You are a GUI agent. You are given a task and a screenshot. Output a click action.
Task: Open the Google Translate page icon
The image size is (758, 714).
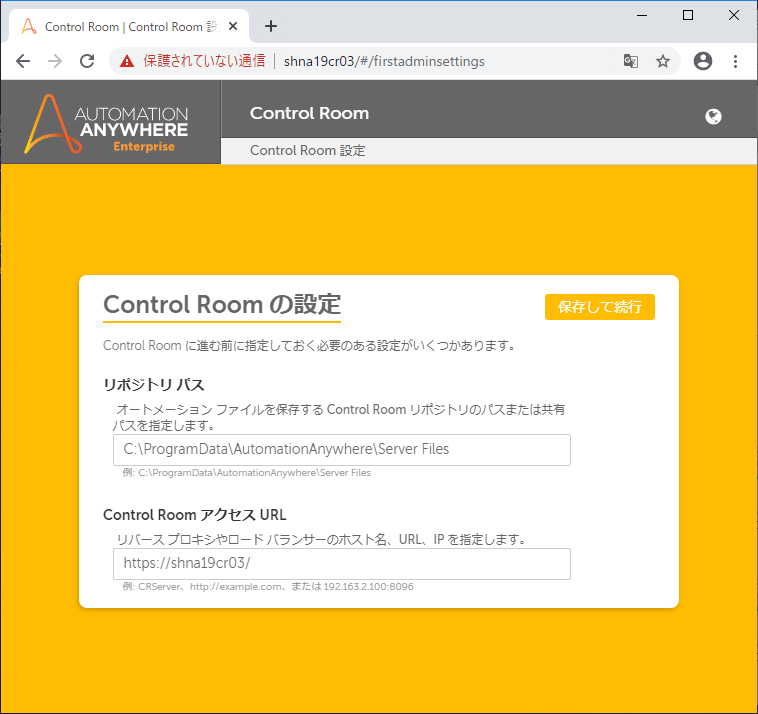coord(630,61)
